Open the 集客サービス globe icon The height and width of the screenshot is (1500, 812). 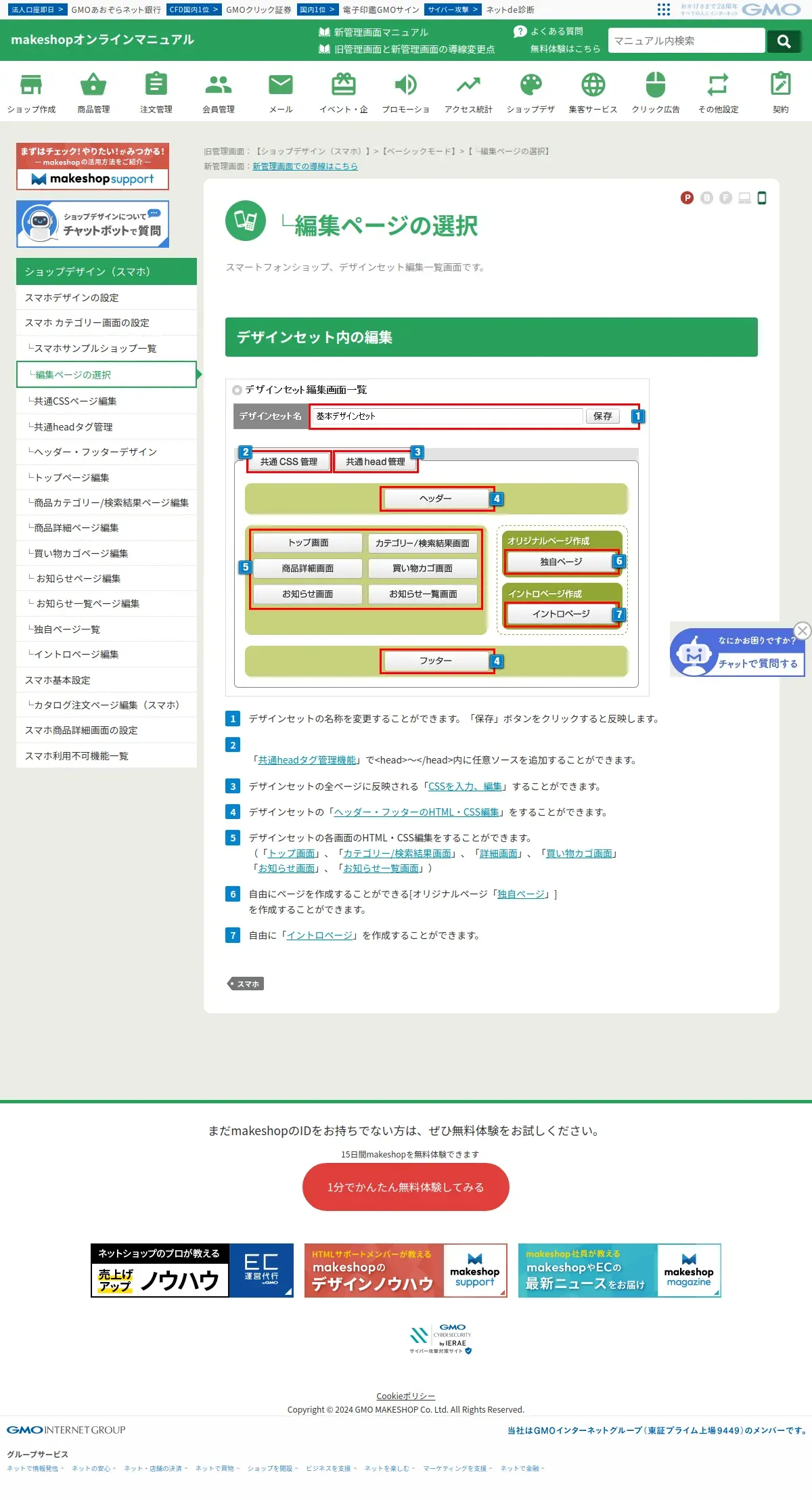pyautogui.click(x=593, y=85)
